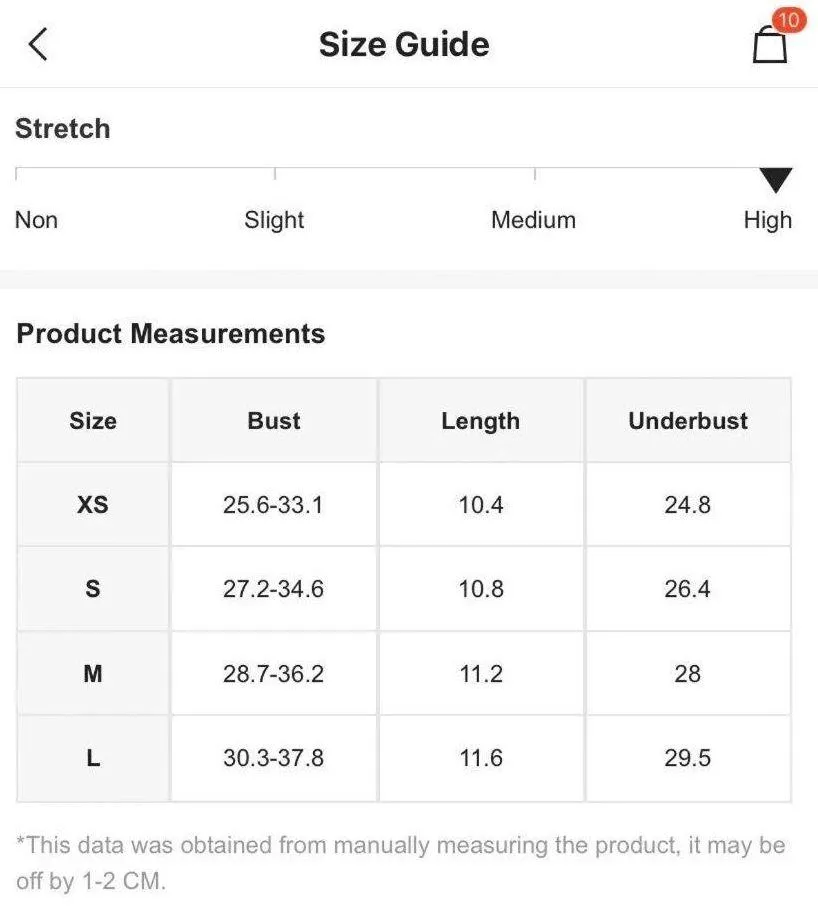Screen dimensions: 818x912
Task: Click the High stretch triangle marker
Action: tap(776, 180)
